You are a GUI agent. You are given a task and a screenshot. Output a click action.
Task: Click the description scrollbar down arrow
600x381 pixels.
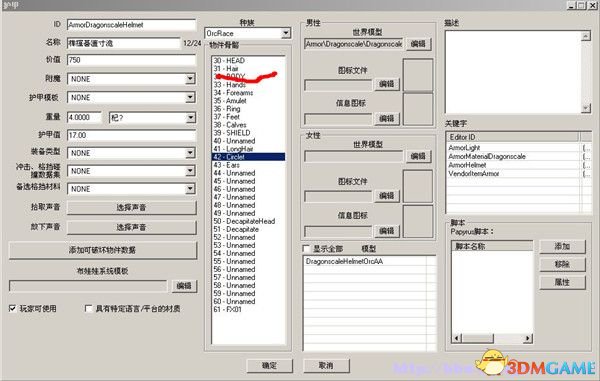point(586,108)
